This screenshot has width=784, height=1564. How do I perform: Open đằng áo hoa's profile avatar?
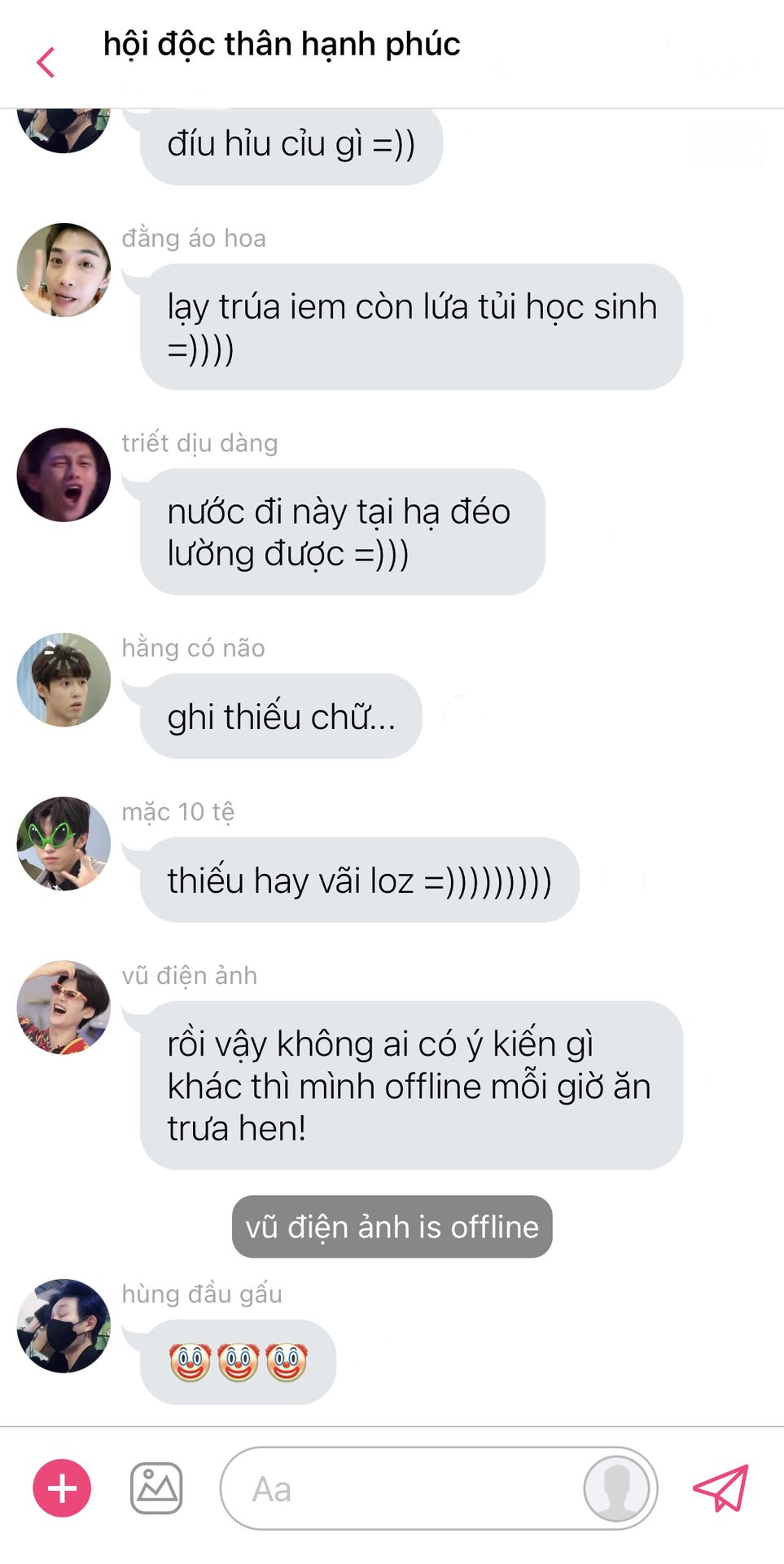[x=64, y=270]
